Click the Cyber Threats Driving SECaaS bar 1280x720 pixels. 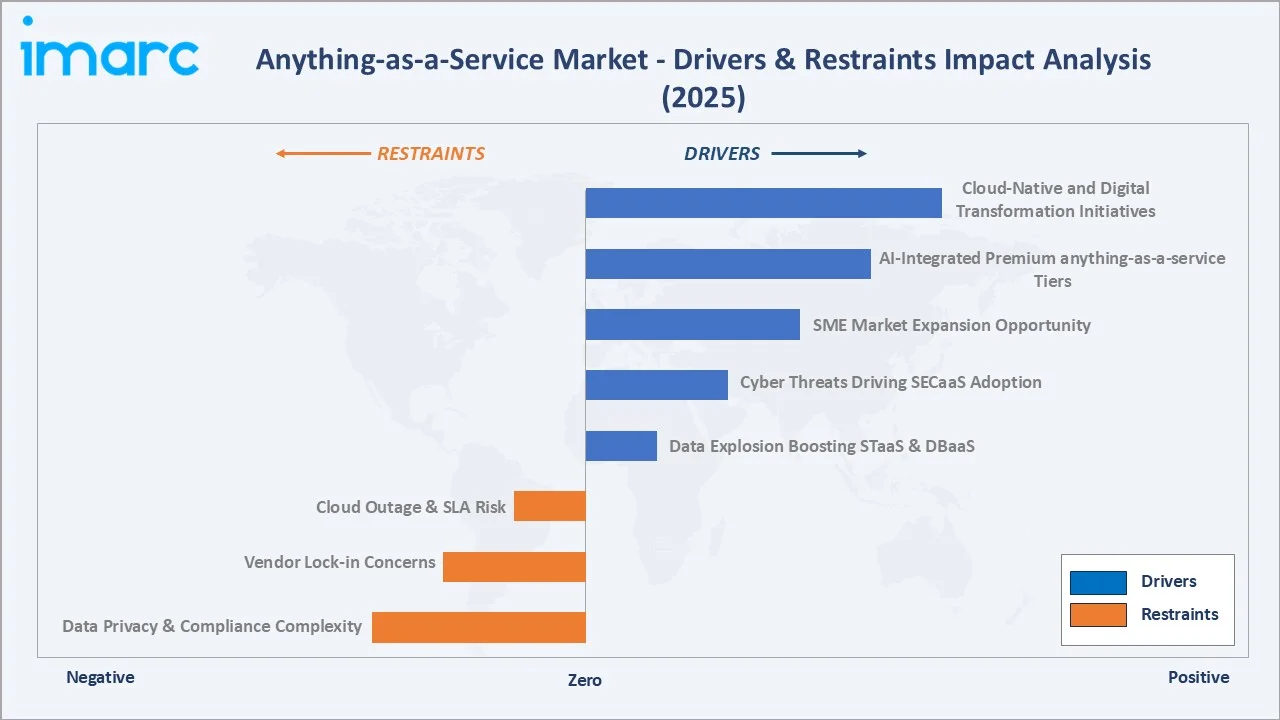click(656, 385)
